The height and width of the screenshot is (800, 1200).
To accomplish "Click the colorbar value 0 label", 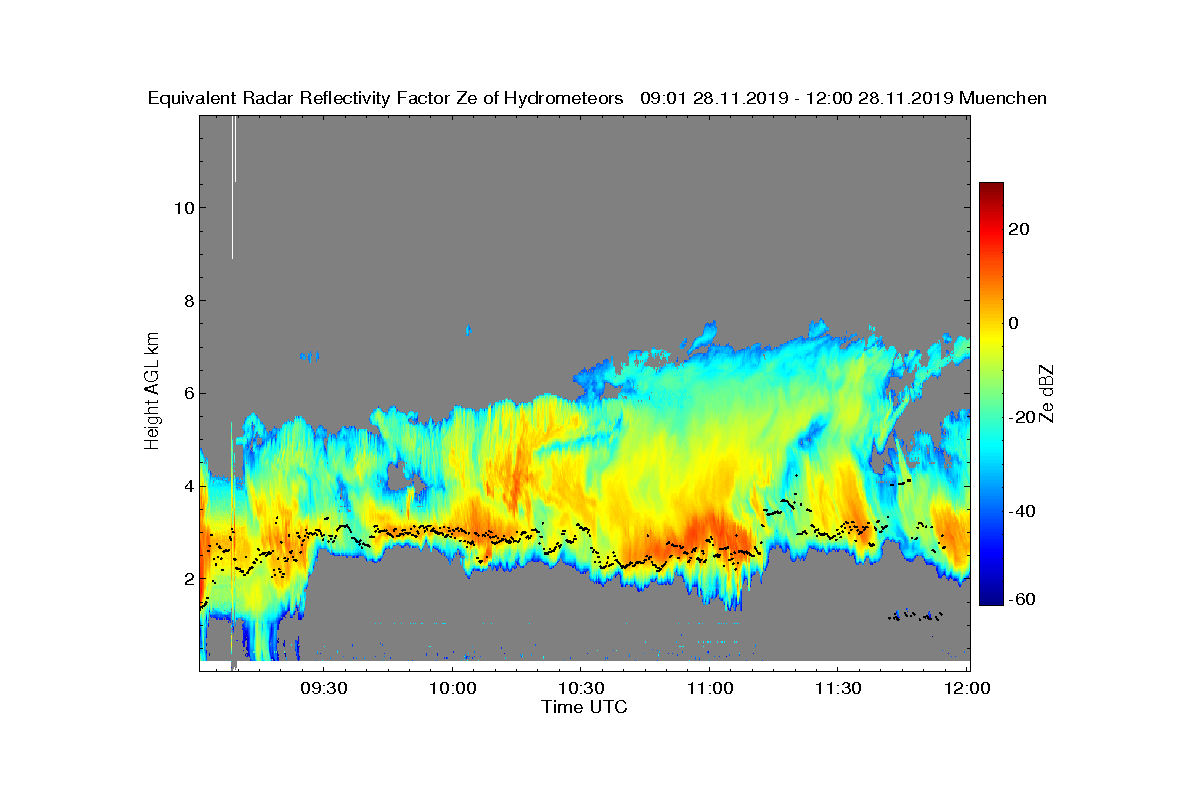I will tap(1015, 323).
